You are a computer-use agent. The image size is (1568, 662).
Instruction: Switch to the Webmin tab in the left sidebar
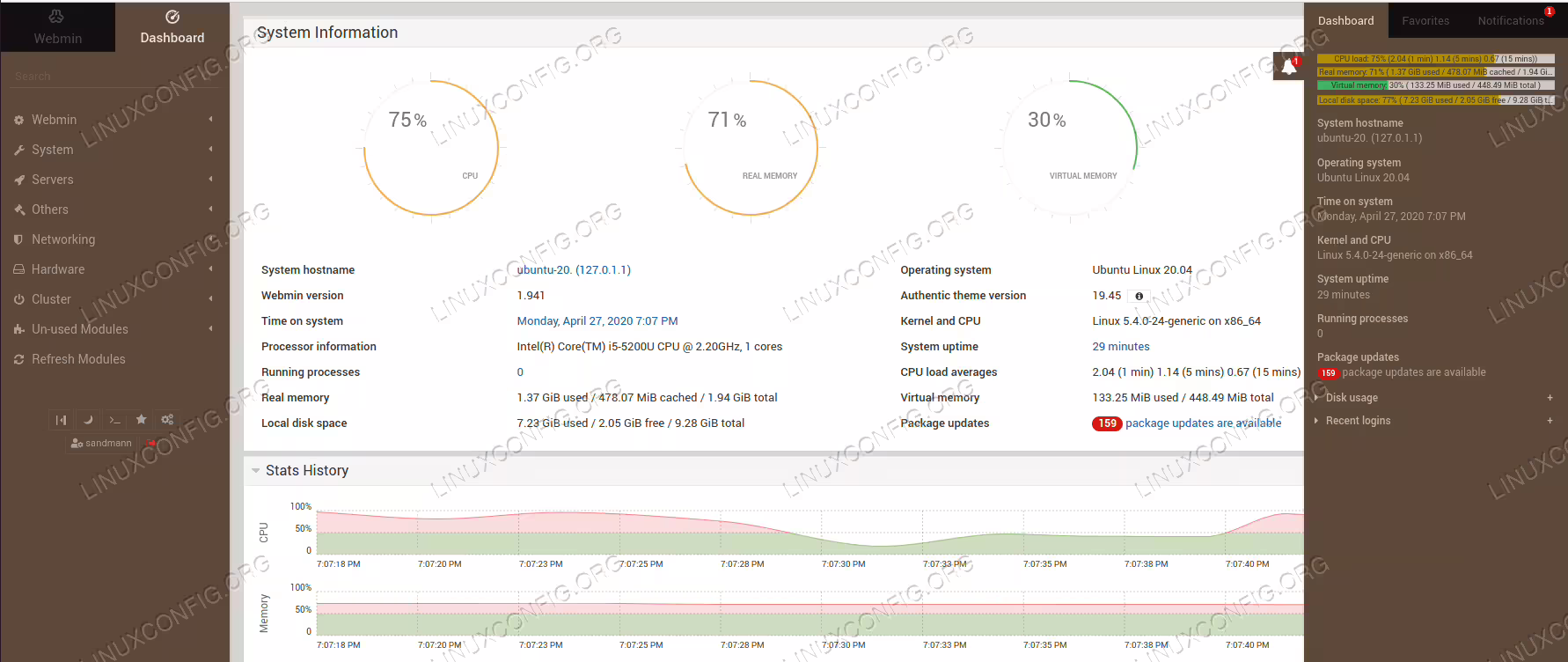(x=58, y=26)
